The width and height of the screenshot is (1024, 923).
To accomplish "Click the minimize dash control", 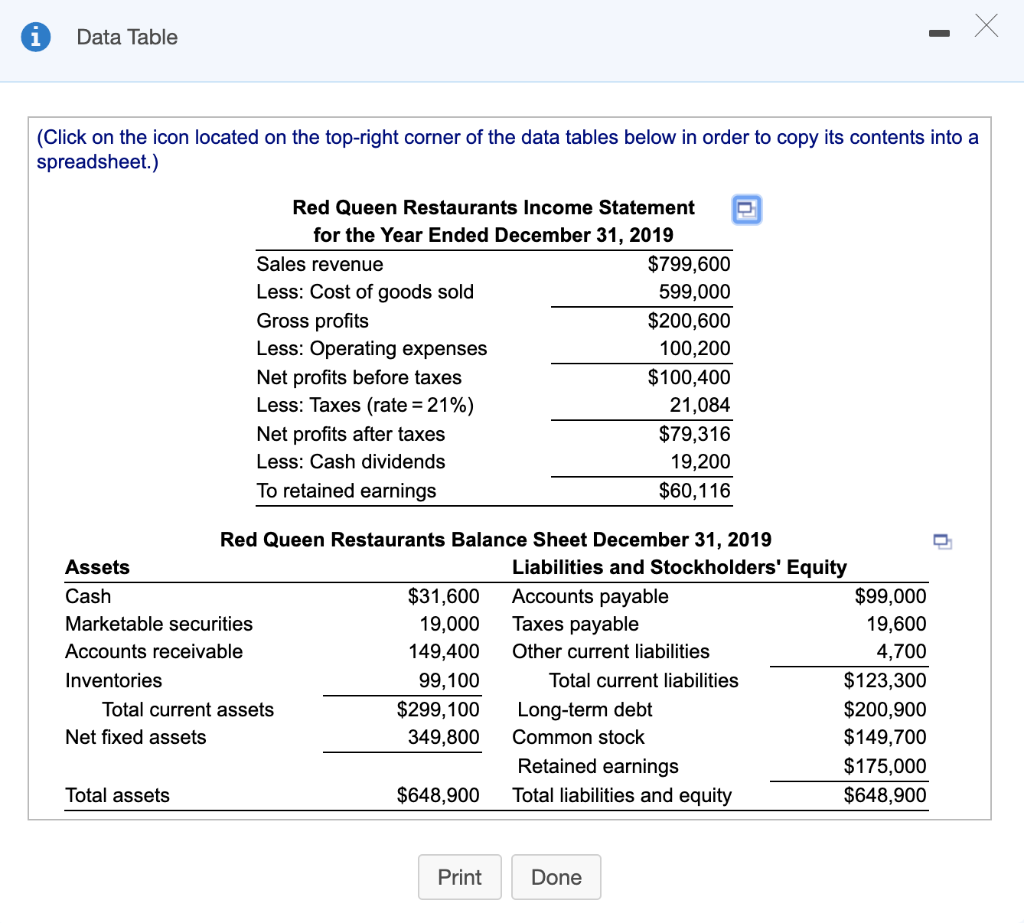I will point(938,33).
